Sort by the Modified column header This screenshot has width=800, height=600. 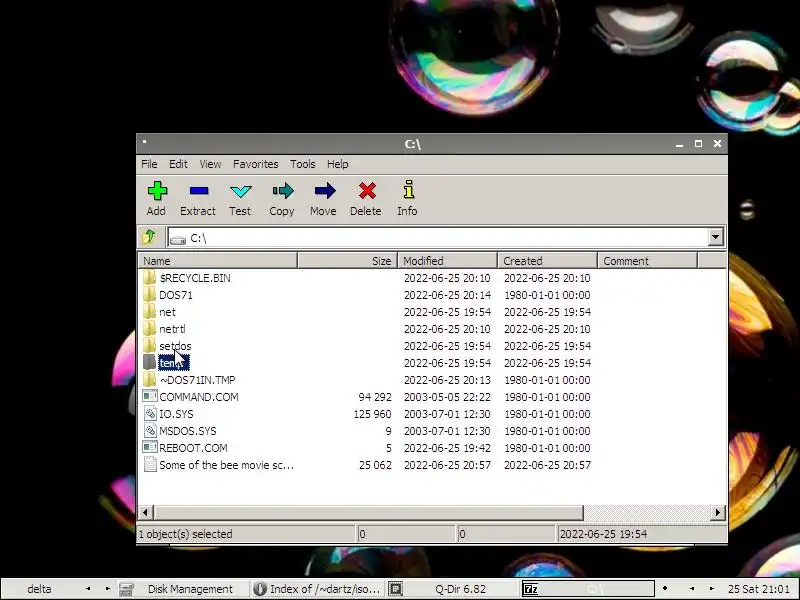tap(447, 261)
